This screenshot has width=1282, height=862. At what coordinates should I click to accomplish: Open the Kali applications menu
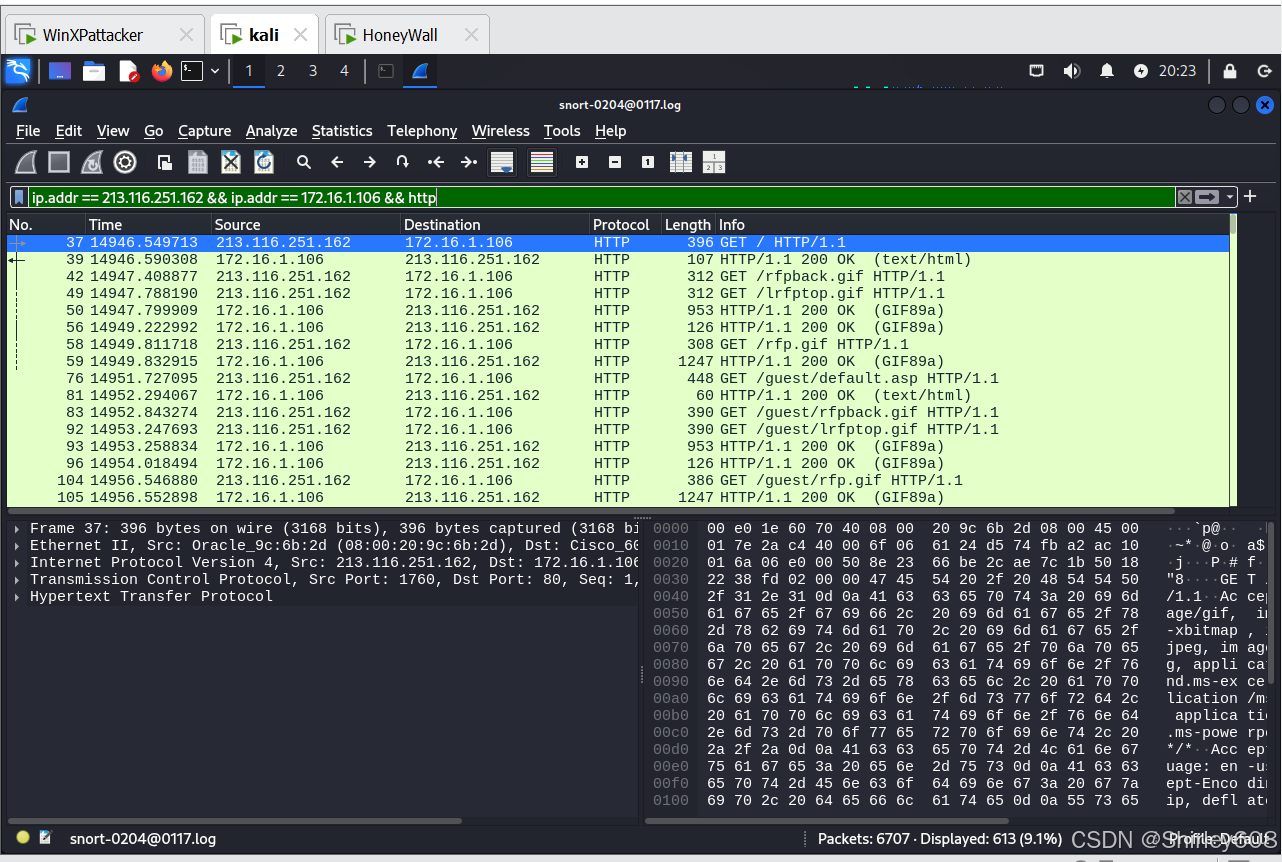[x=19, y=71]
